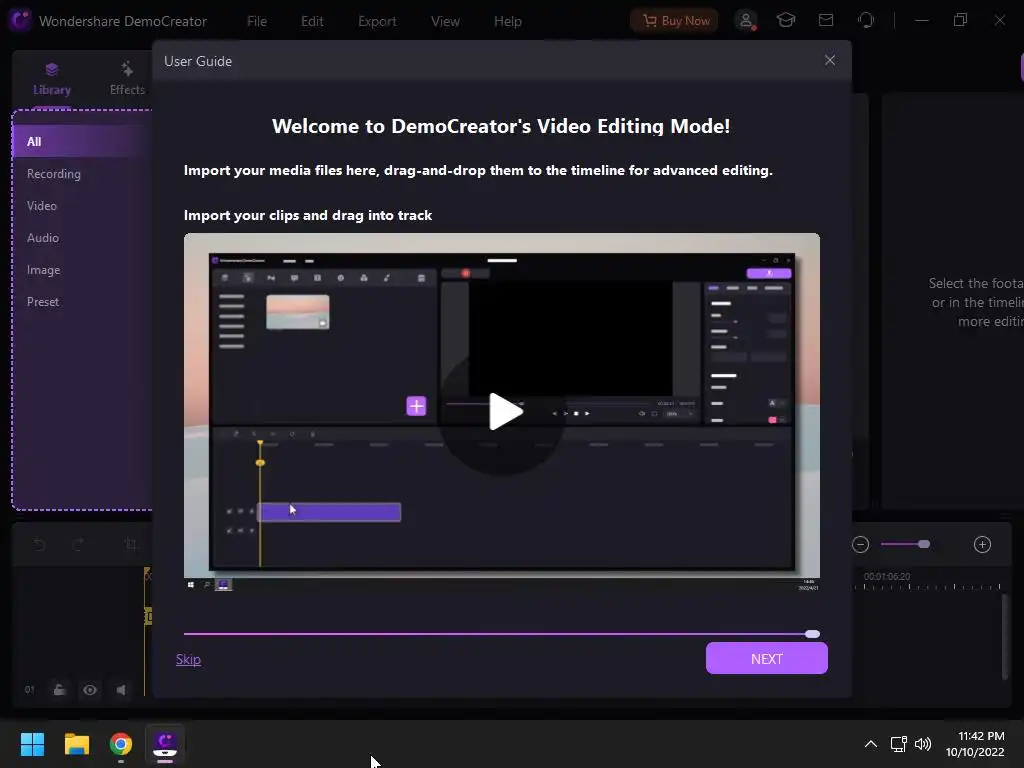Select the Preset library category

[x=42, y=302]
